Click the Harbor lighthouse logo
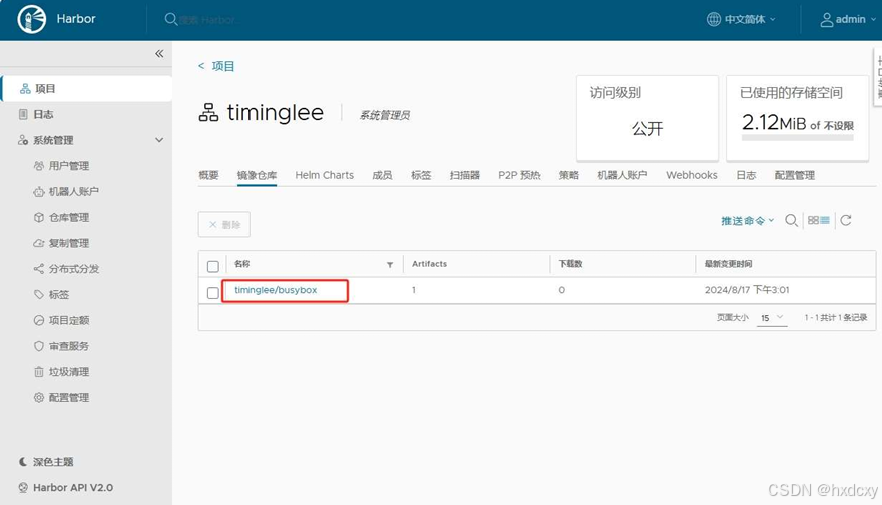882x505 pixels. pyautogui.click(x=32, y=19)
